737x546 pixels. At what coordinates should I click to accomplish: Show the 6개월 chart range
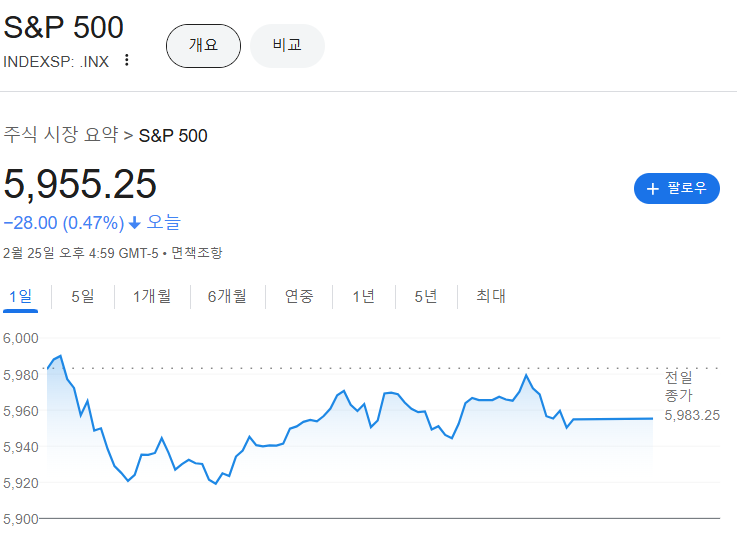pyautogui.click(x=227, y=296)
